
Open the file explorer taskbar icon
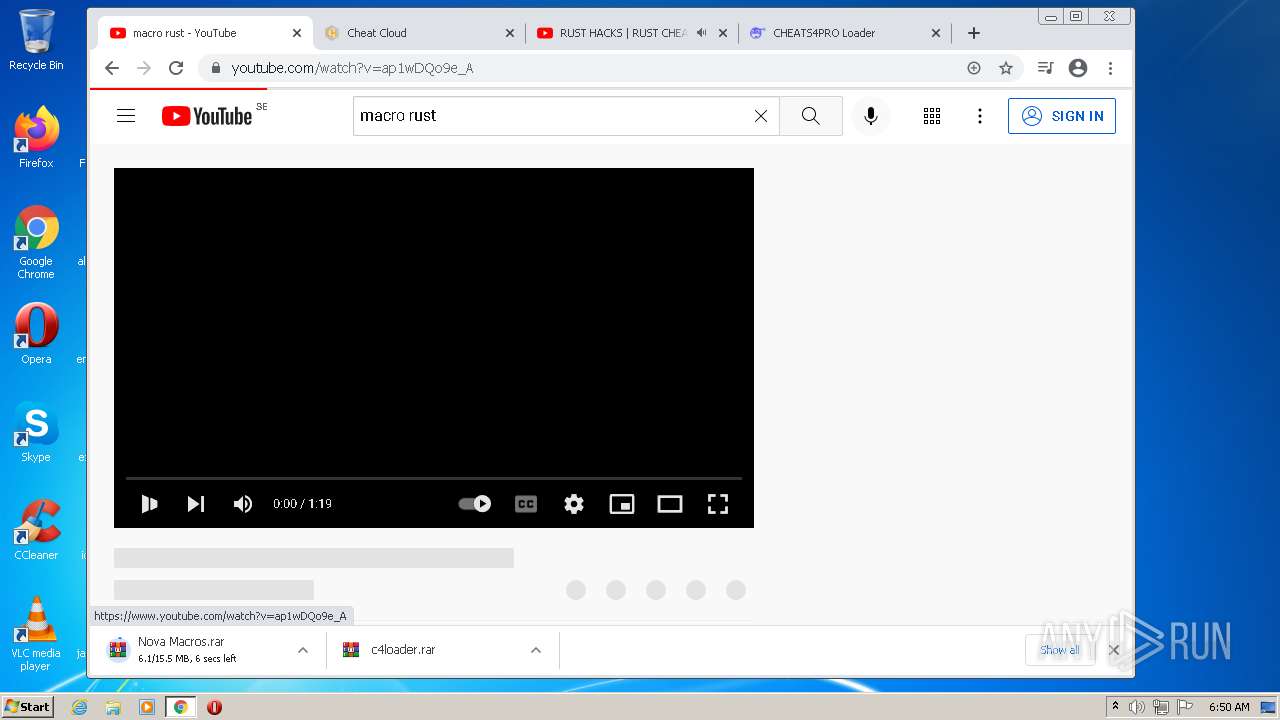pos(113,707)
